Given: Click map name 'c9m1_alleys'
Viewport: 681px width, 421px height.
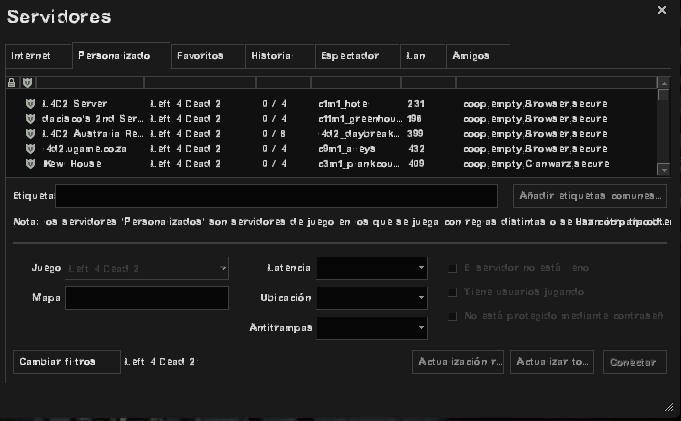Looking at the screenshot, I should (x=347, y=149).
